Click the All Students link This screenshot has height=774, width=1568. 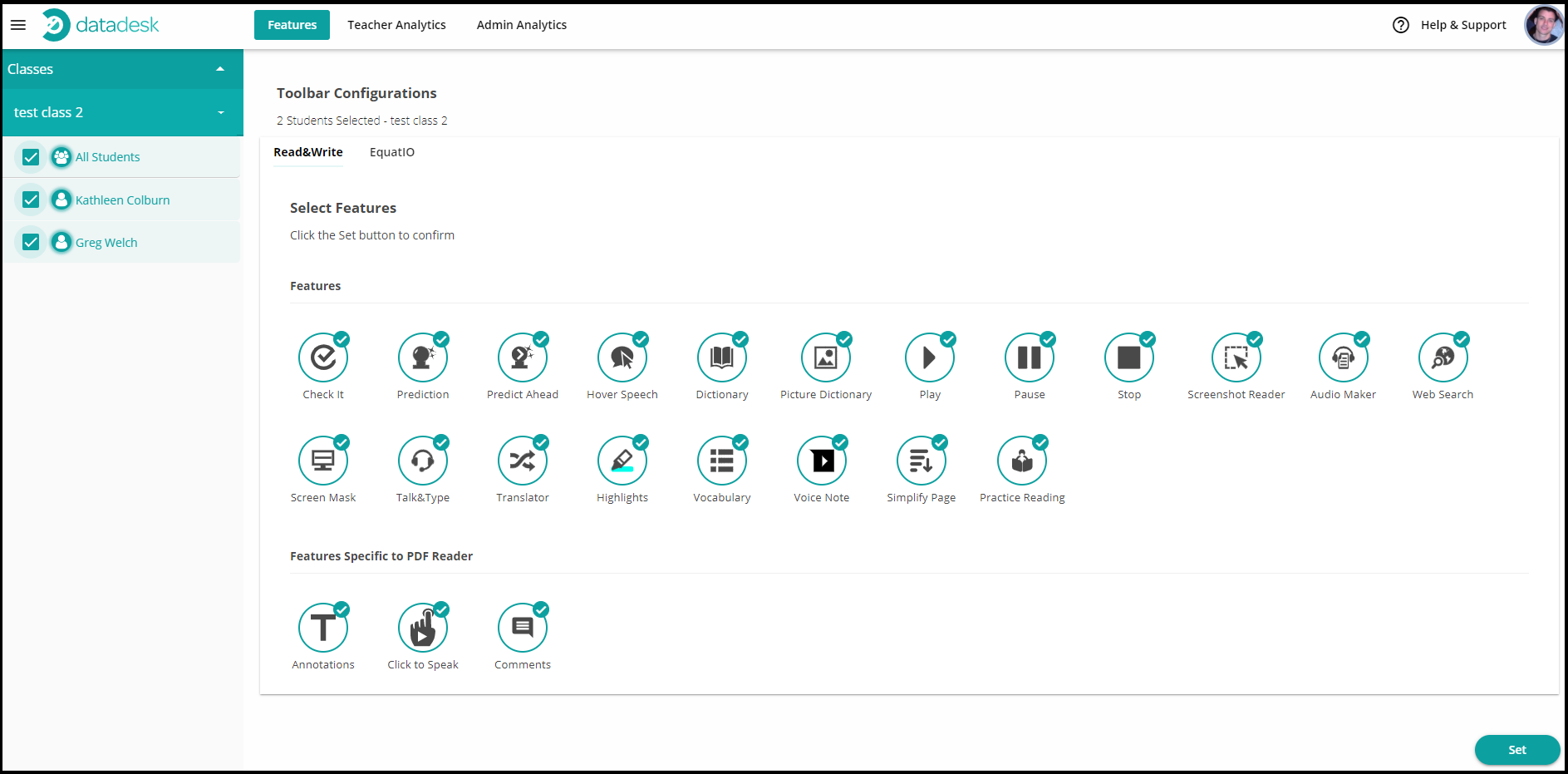click(x=108, y=157)
